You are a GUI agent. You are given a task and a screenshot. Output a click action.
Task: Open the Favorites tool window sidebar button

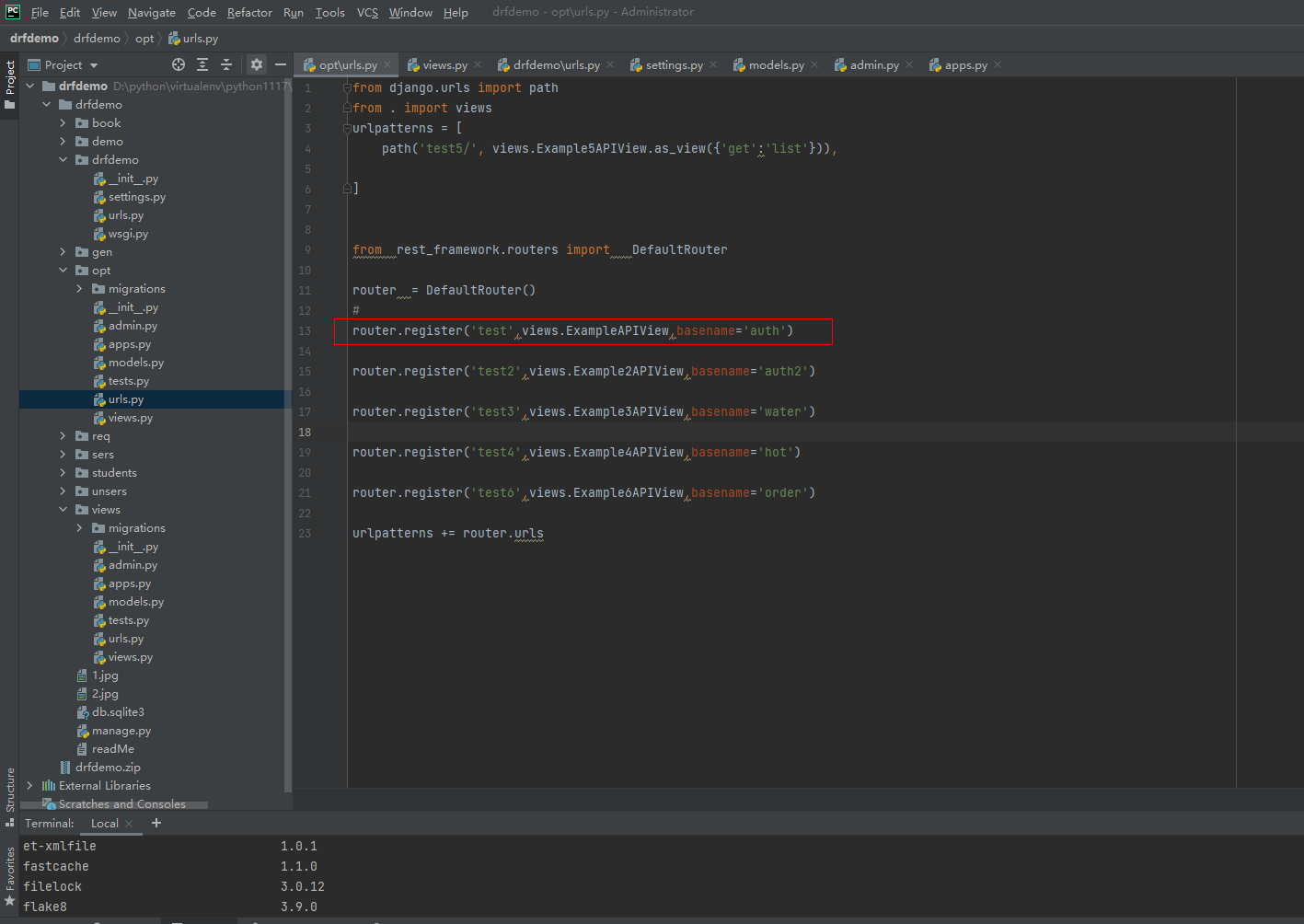pos(10,876)
